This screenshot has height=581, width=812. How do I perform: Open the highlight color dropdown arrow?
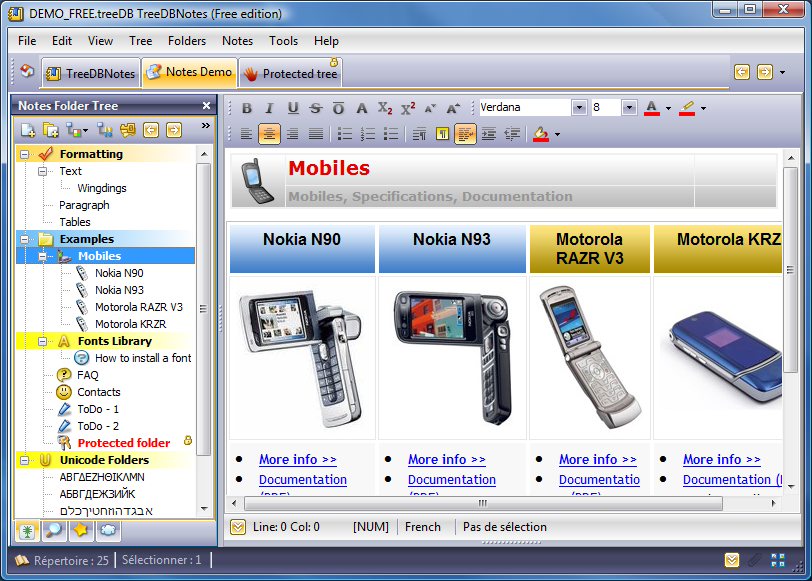pos(703,108)
